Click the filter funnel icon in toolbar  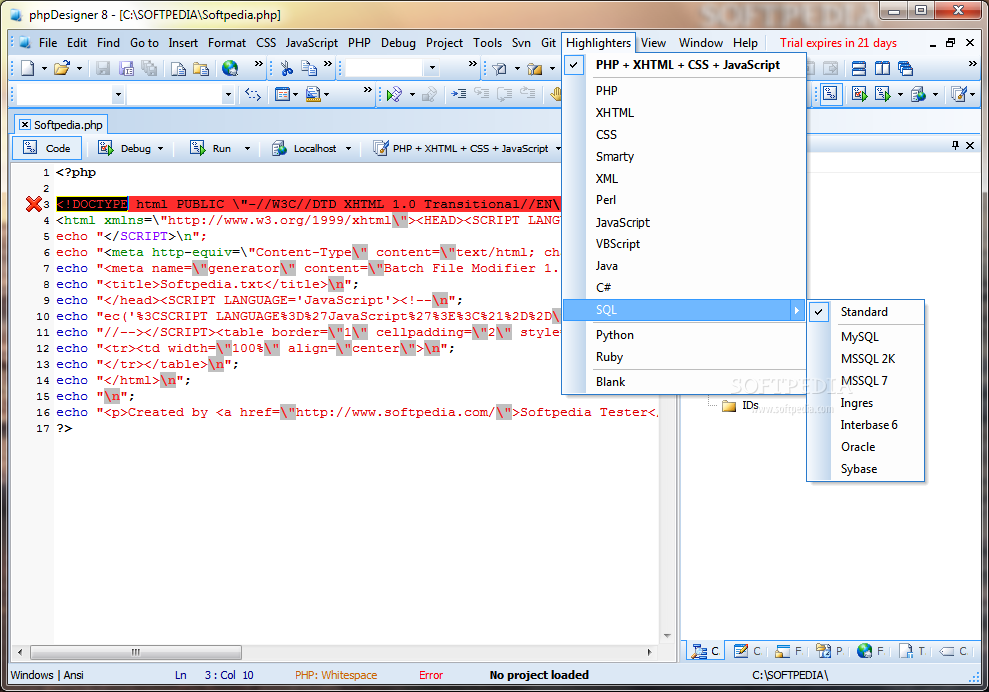(500, 68)
